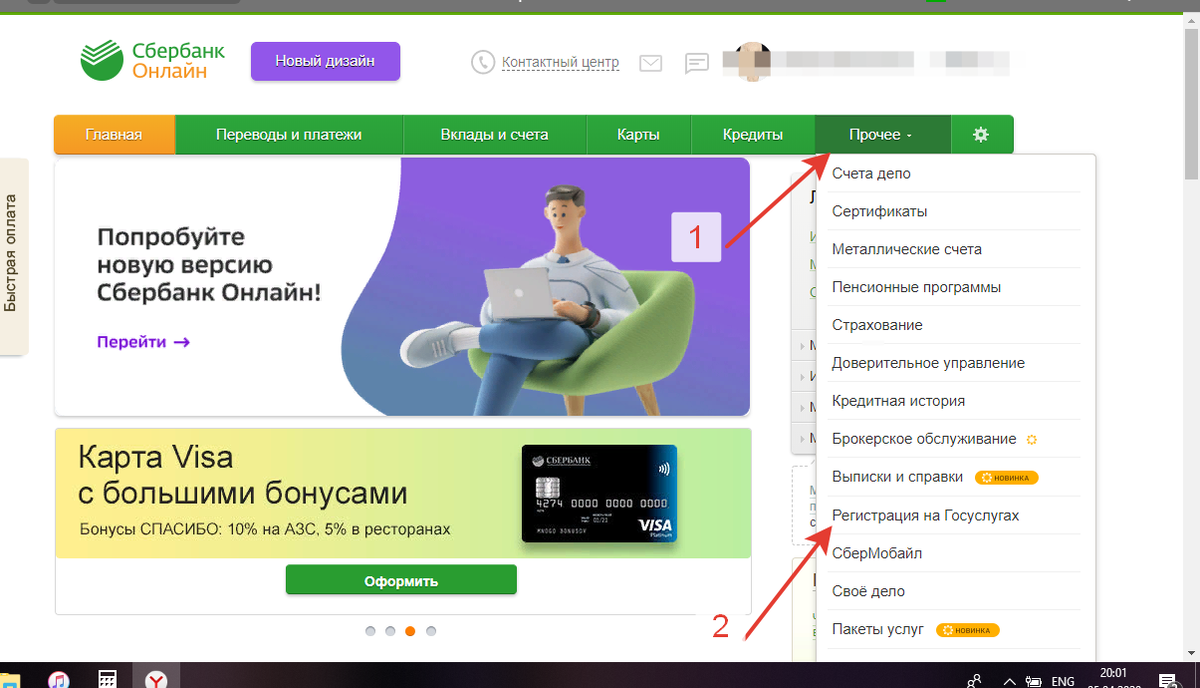Image resolution: width=1200 pixels, height=688 pixels.
Task: Open Переводы и платежи tab
Action: coord(289,134)
